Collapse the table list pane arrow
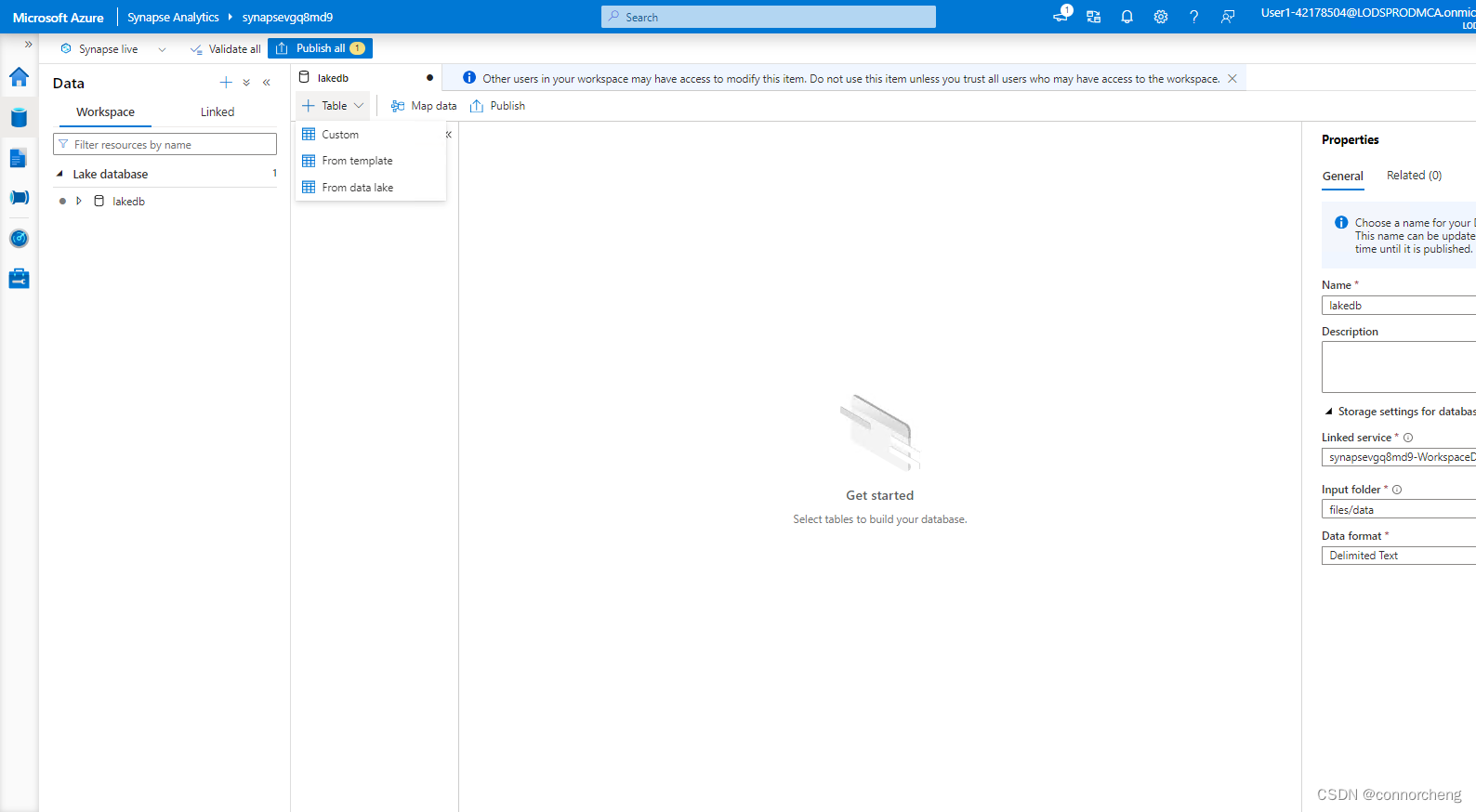The width and height of the screenshot is (1476, 812). [x=449, y=135]
